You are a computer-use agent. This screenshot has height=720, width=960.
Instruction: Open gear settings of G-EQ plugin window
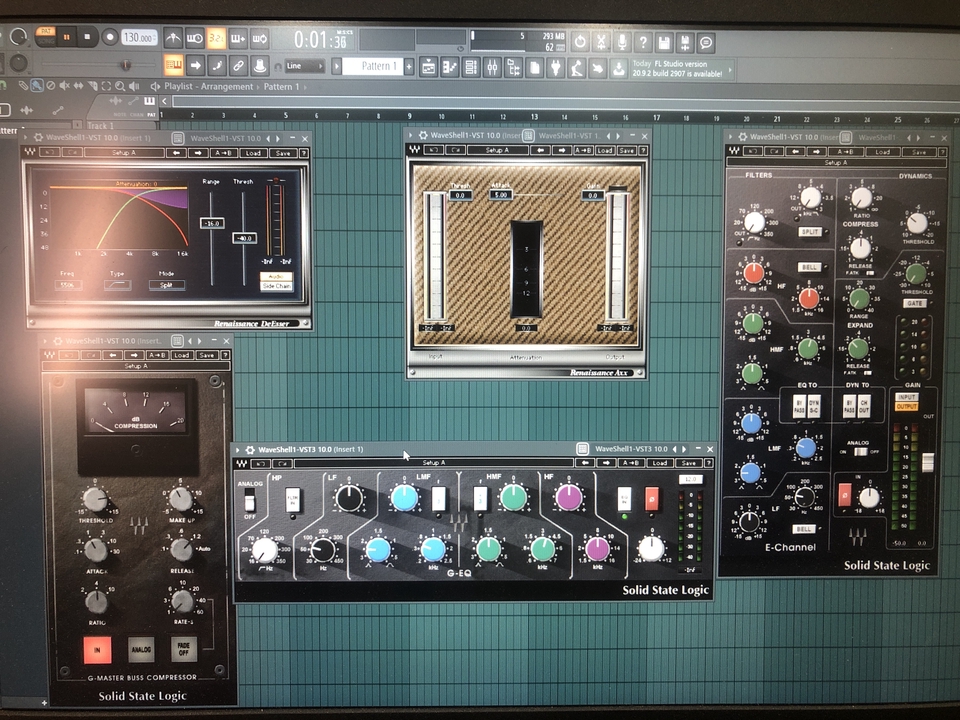(249, 449)
